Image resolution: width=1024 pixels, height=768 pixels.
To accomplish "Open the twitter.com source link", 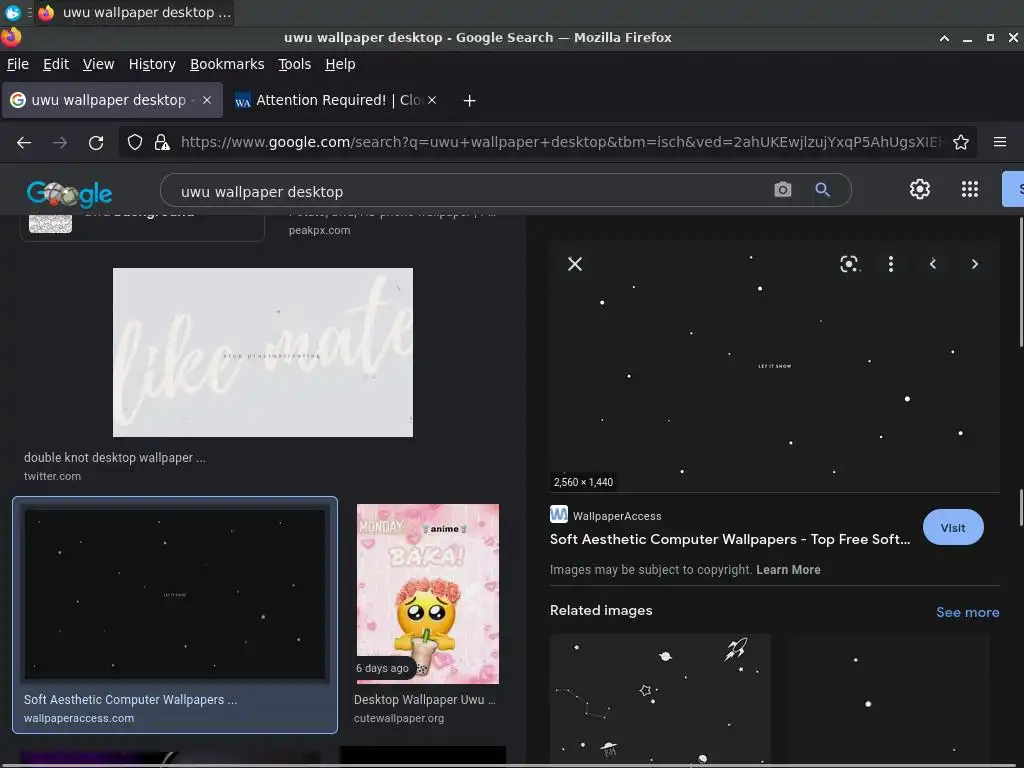I will click(x=52, y=476).
